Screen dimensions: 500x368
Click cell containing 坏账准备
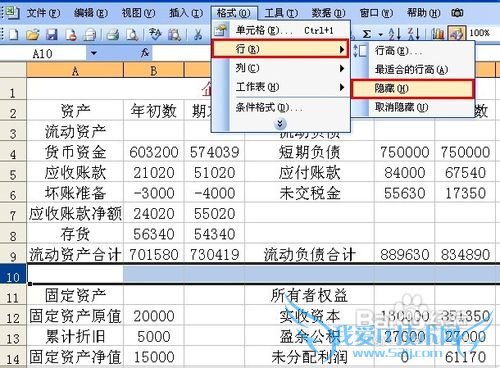pyautogui.click(x=75, y=193)
